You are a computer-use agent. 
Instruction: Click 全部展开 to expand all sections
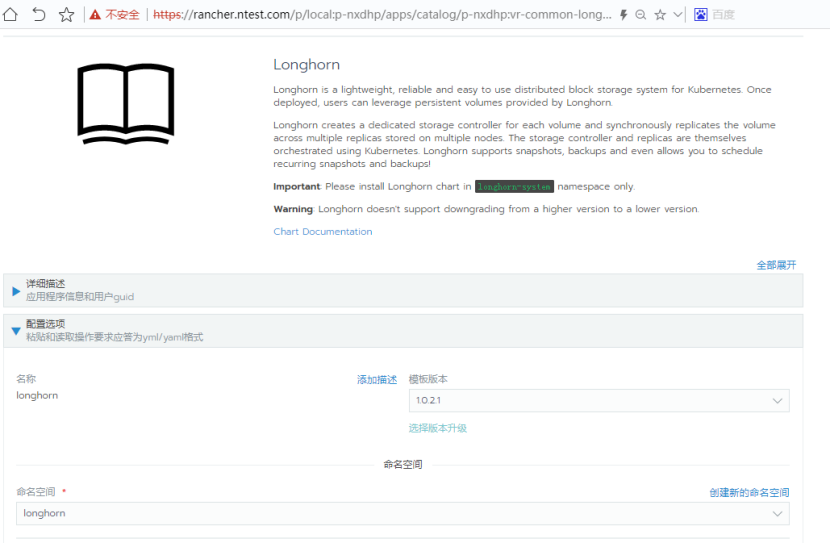[x=776, y=265]
